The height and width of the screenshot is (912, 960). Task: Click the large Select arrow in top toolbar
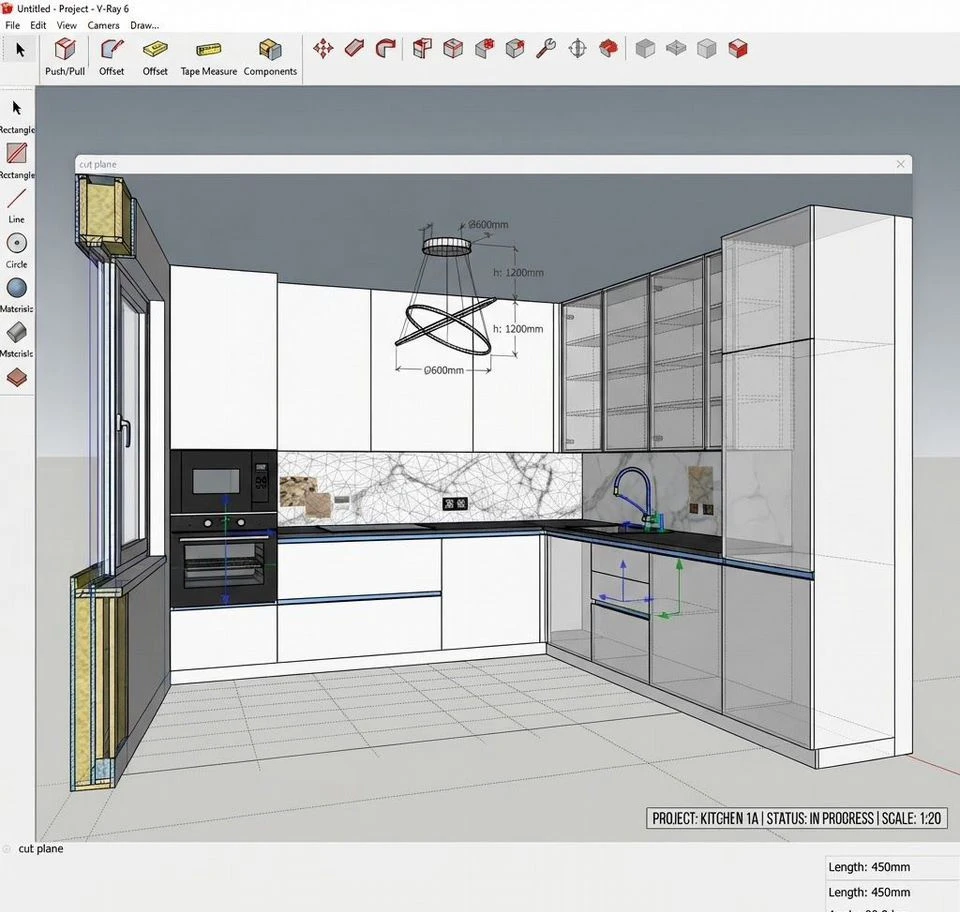(20, 49)
